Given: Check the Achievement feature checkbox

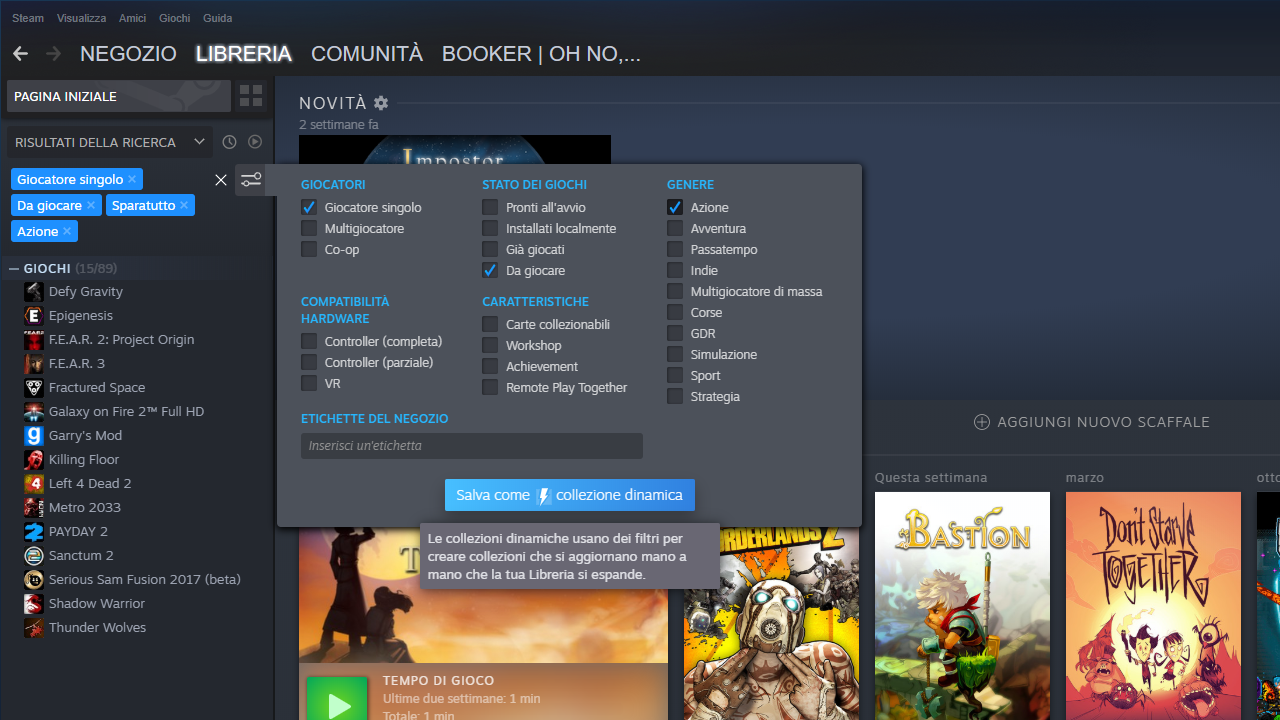Looking at the screenshot, I should point(490,366).
